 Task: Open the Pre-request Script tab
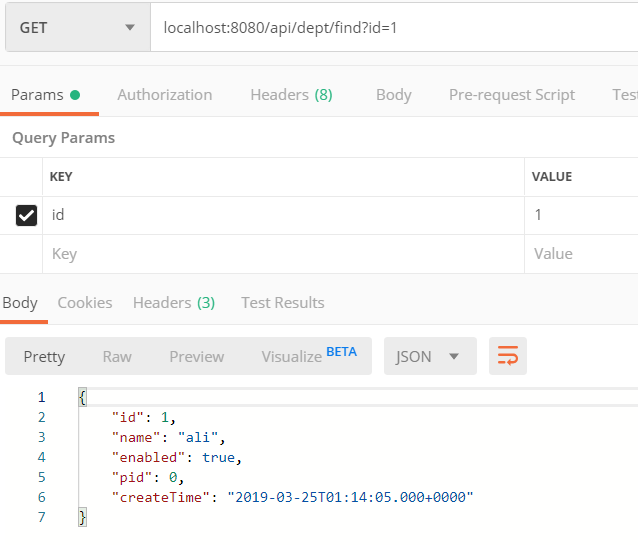[511, 95]
